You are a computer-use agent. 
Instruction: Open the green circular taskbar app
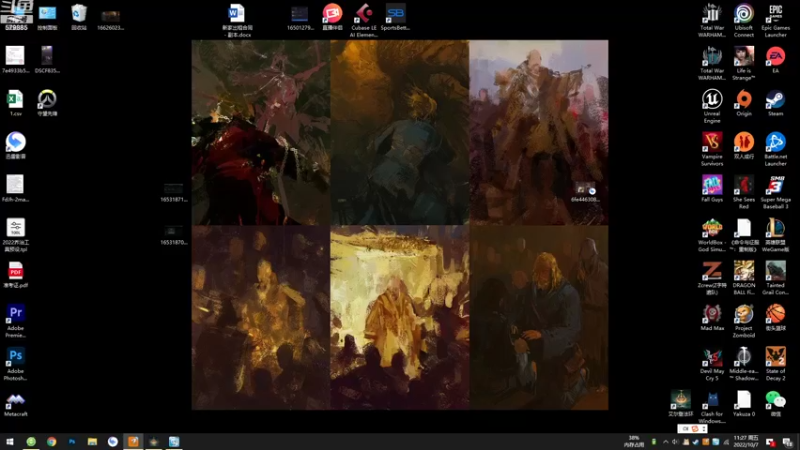tap(31, 442)
